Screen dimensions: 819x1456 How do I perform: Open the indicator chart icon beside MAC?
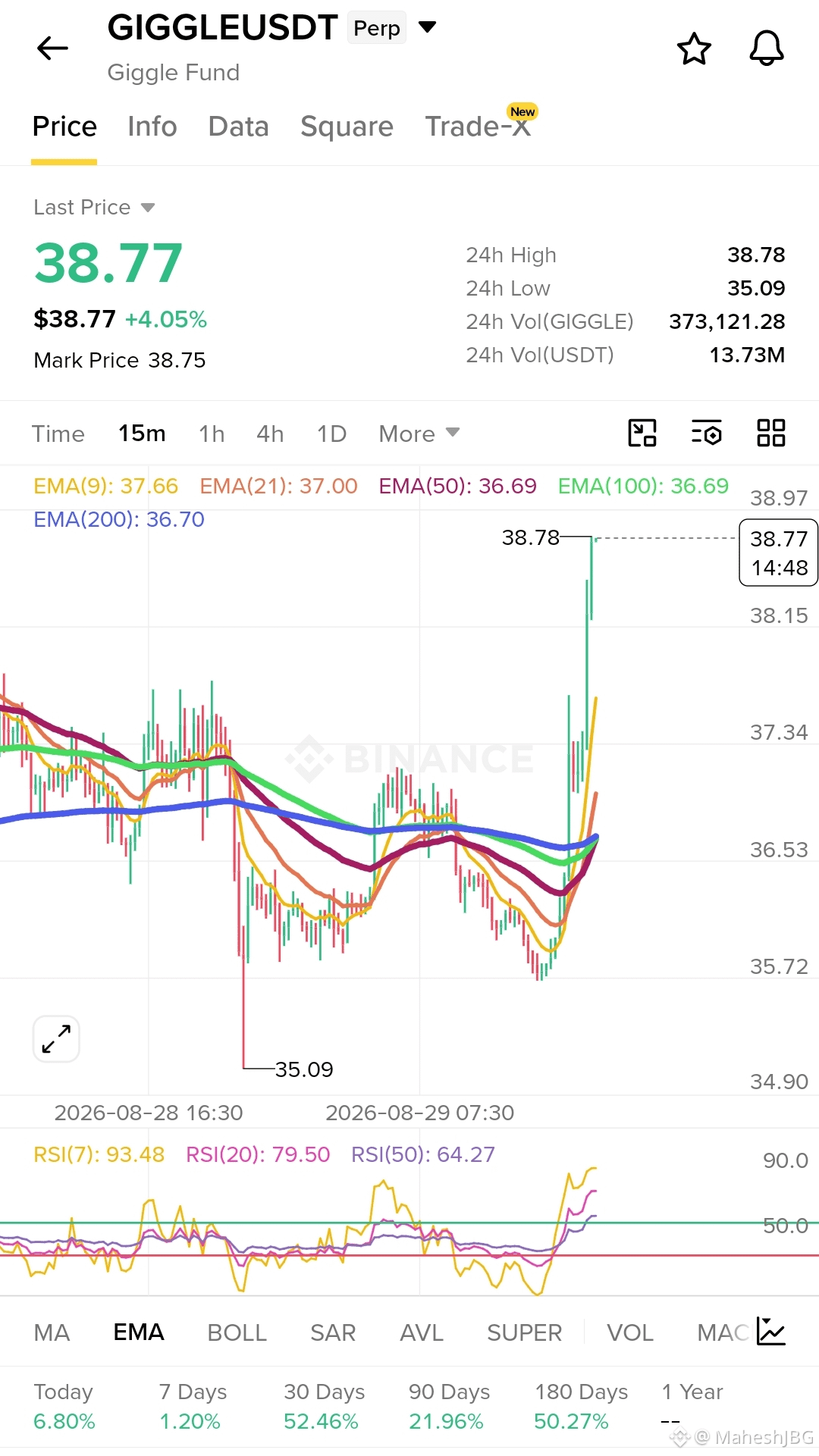coord(771,1332)
